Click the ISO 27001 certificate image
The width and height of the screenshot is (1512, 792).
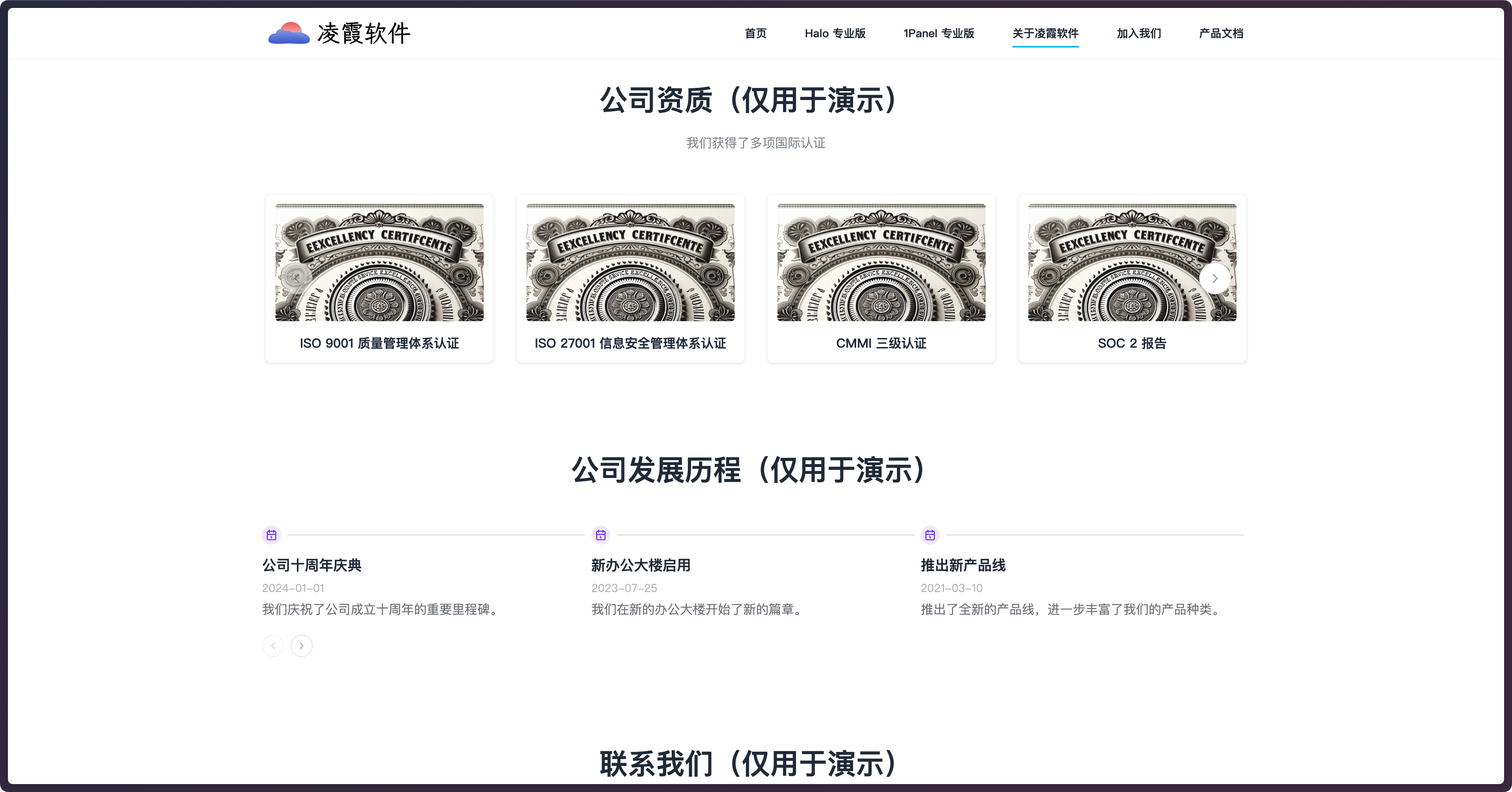click(x=631, y=263)
